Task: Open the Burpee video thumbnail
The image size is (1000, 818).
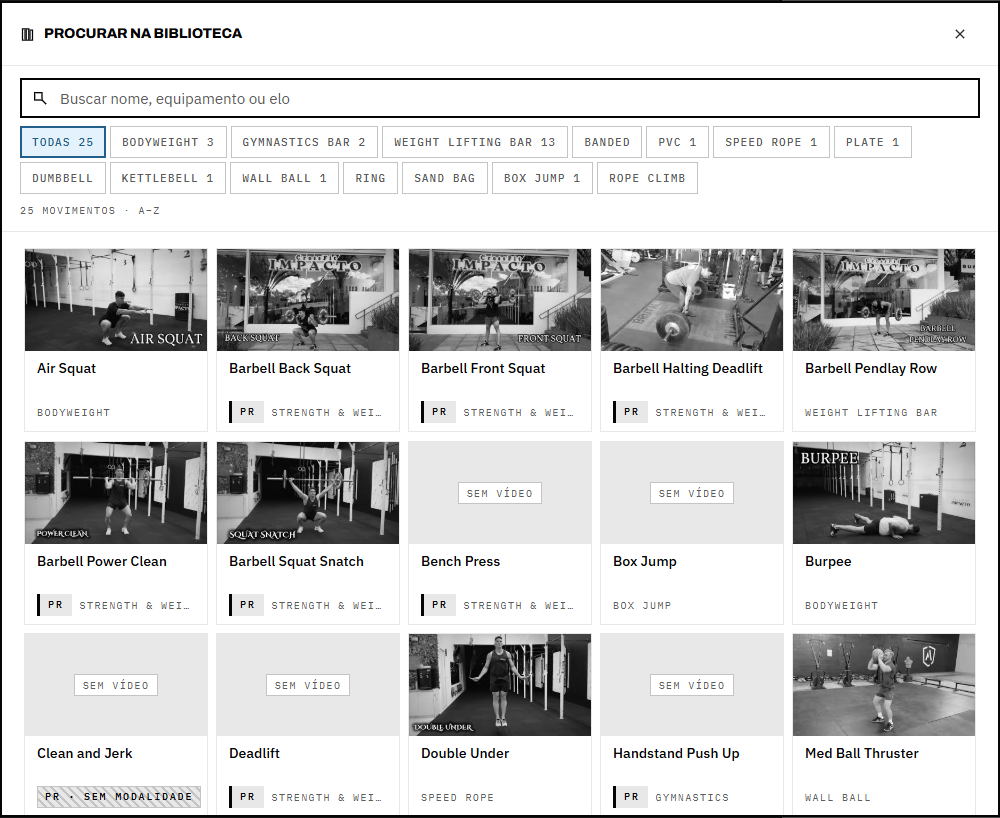Action: click(884, 493)
